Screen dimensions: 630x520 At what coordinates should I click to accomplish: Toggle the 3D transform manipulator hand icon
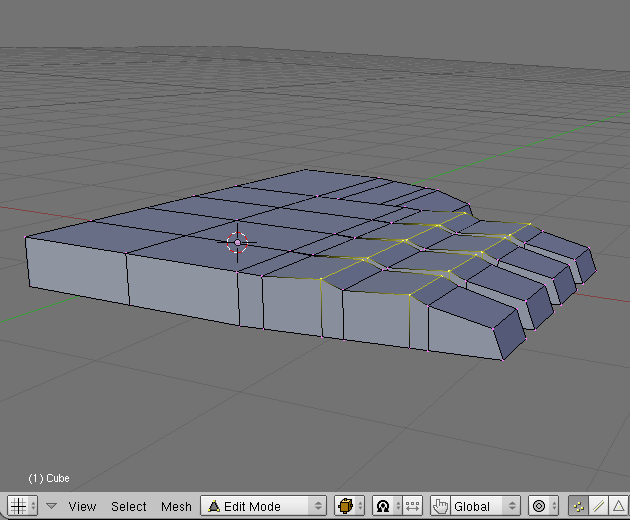[x=440, y=506]
